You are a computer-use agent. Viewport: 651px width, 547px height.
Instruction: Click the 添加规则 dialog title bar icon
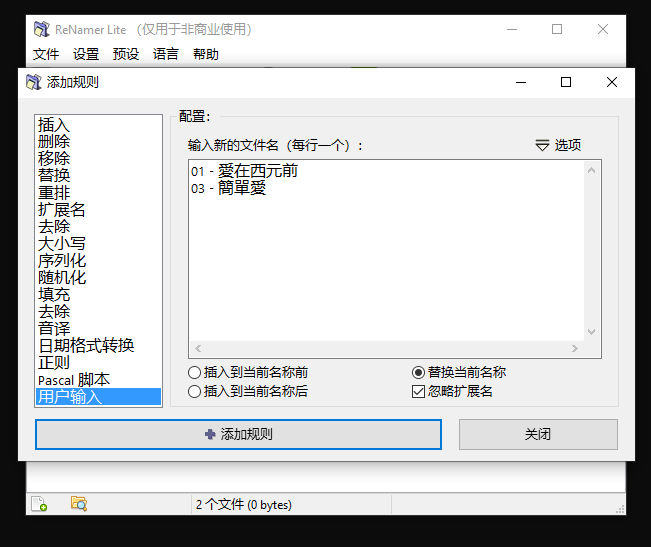34,82
